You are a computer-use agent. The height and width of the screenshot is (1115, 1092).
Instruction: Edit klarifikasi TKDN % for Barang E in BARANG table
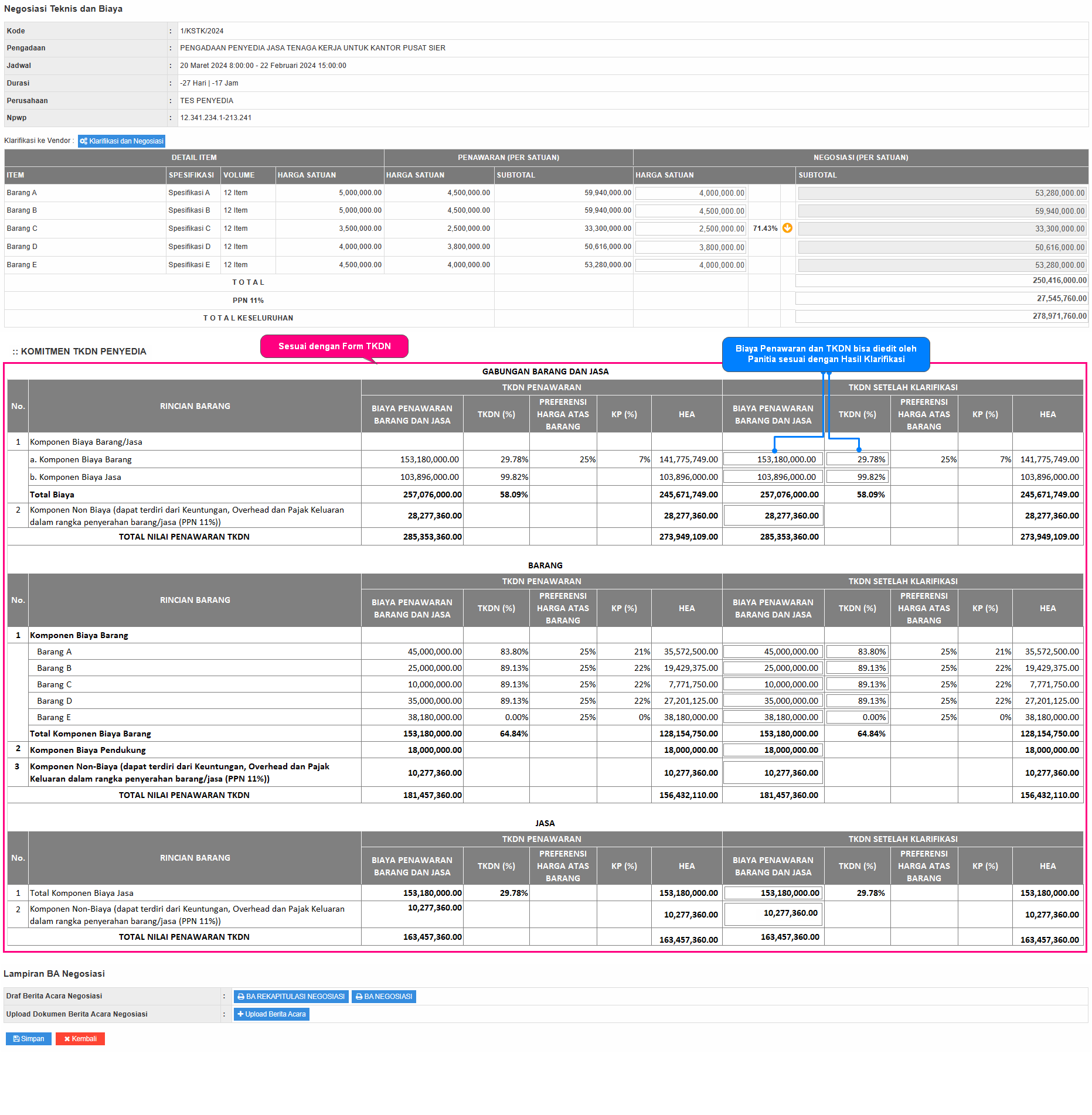858,717
